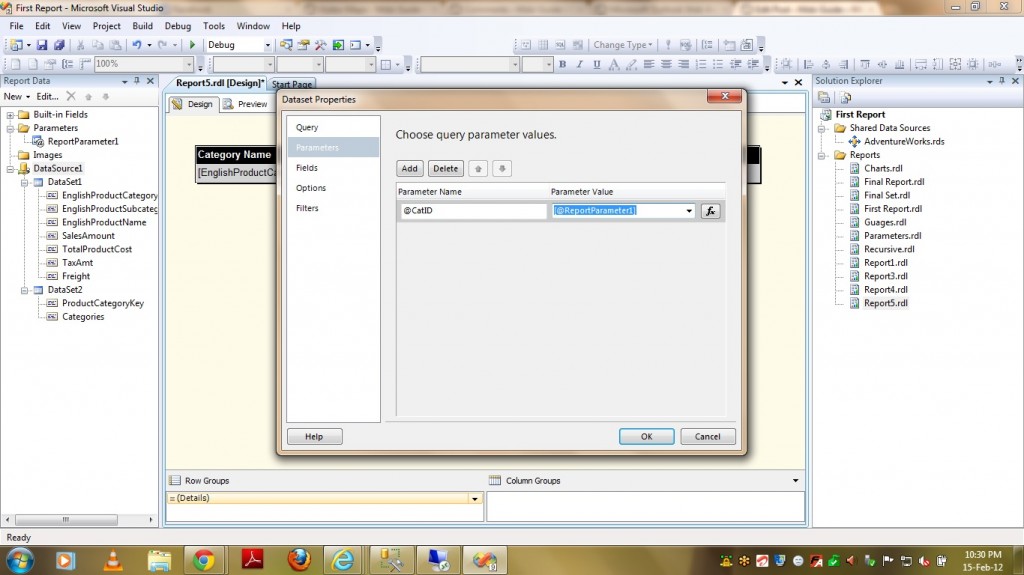The width and height of the screenshot is (1024, 575).
Task: Click the move parameter up arrow
Action: coord(479,169)
